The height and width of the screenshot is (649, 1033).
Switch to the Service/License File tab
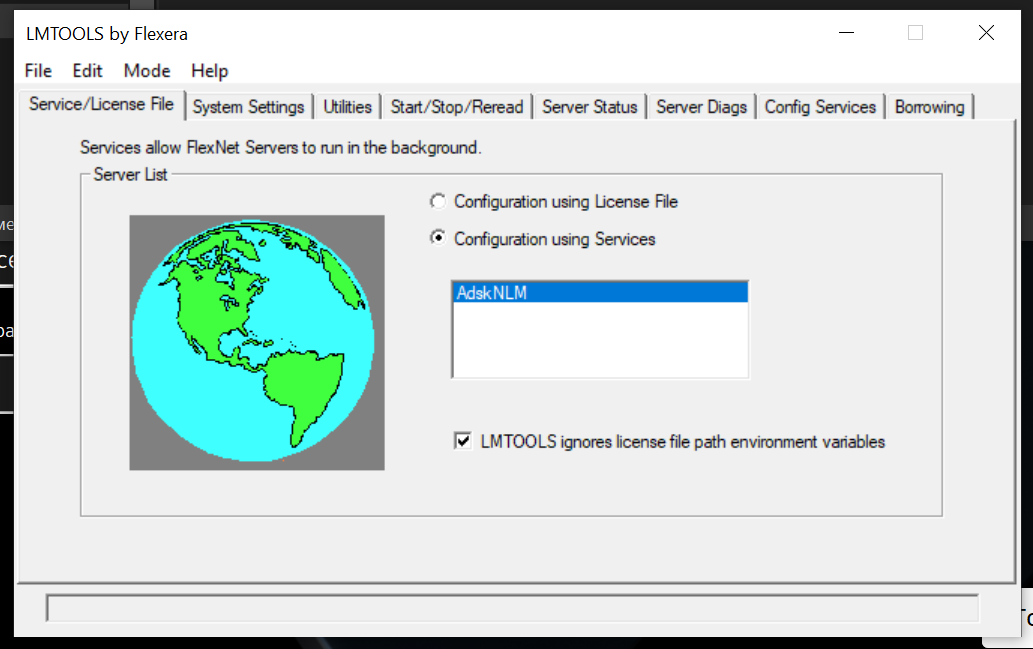[101, 104]
